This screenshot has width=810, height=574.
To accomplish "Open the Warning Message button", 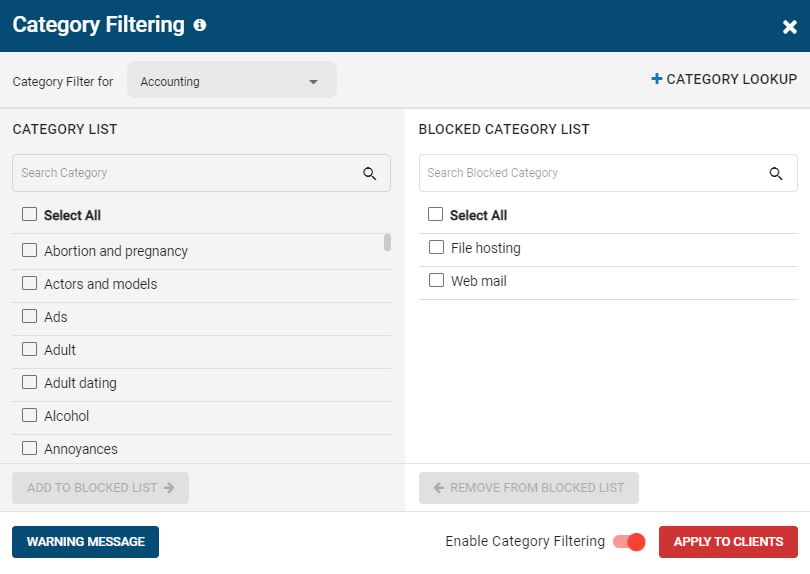I will (x=85, y=541).
